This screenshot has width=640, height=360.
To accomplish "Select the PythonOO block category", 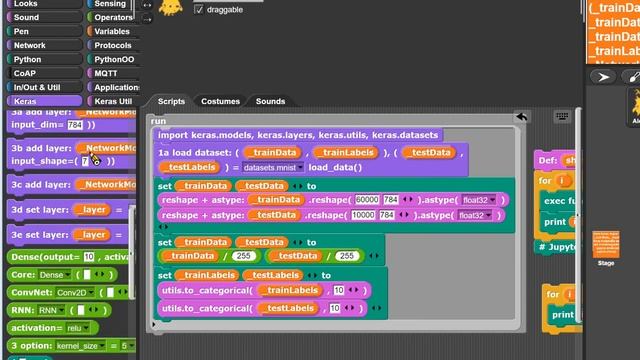I will [x=113, y=59].
